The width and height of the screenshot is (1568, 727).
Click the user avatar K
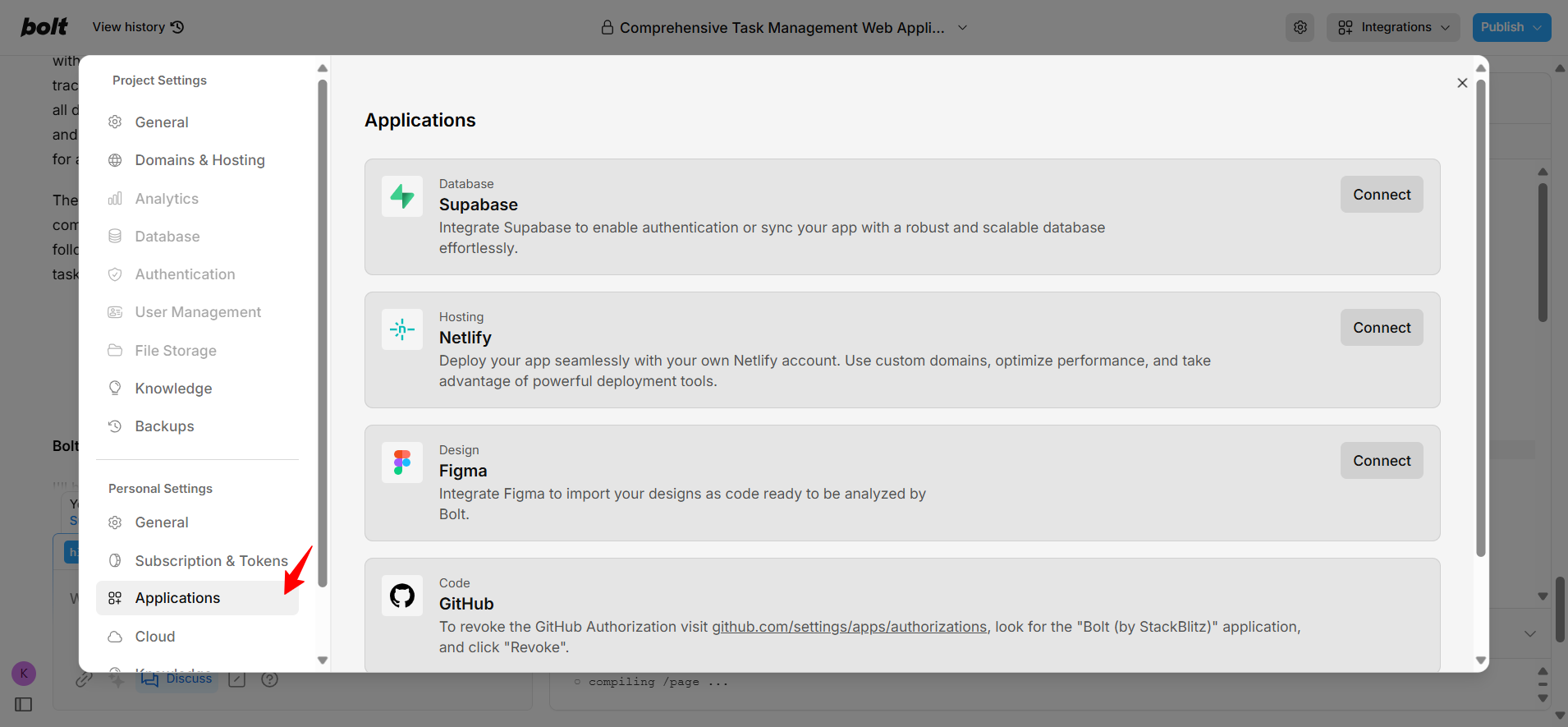(24, 674)
